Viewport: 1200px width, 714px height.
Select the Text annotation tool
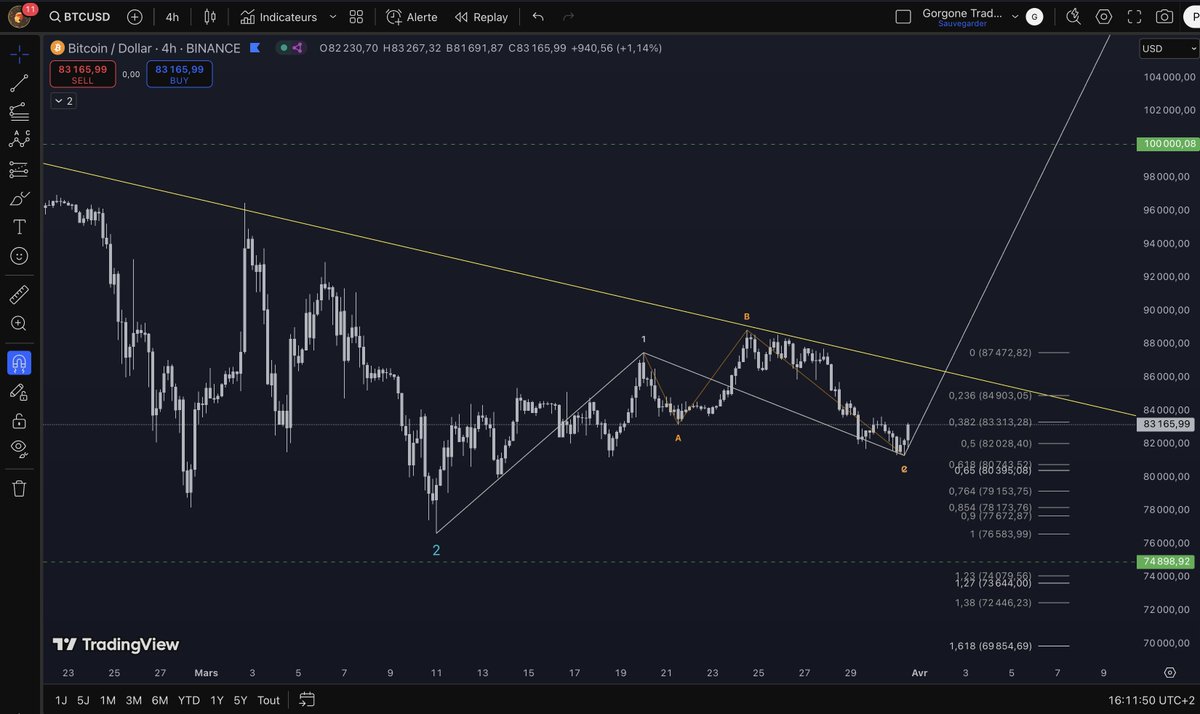click(19, 227)
